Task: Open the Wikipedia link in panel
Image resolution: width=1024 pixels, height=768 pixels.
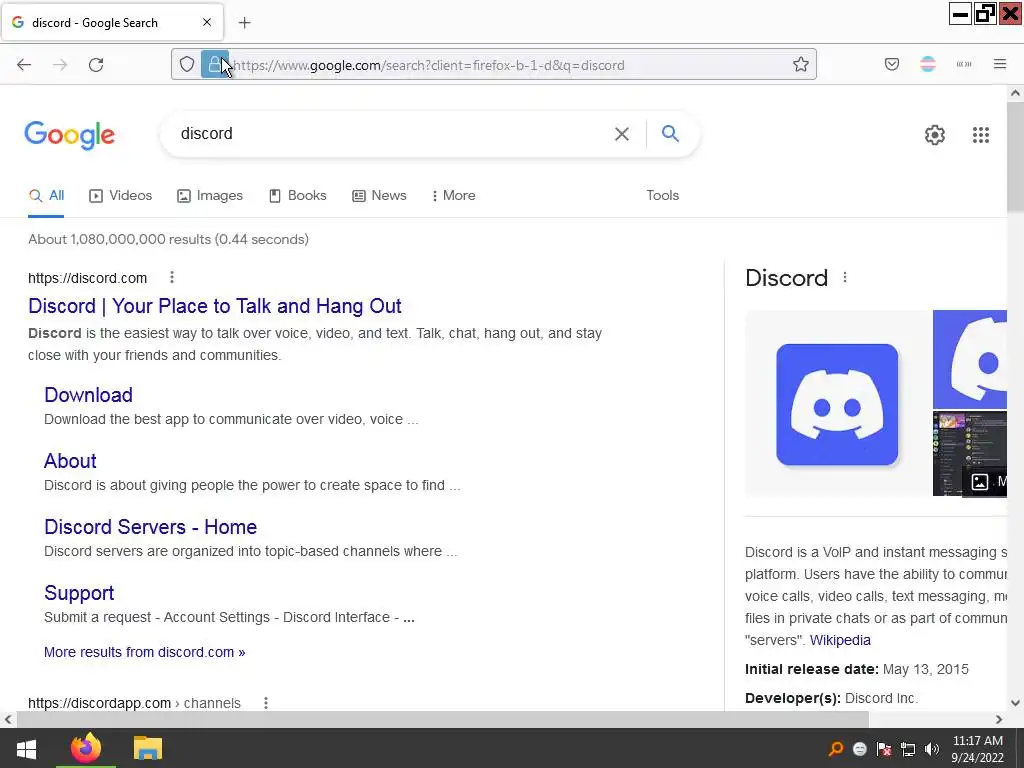Action: tap(840, 640)
